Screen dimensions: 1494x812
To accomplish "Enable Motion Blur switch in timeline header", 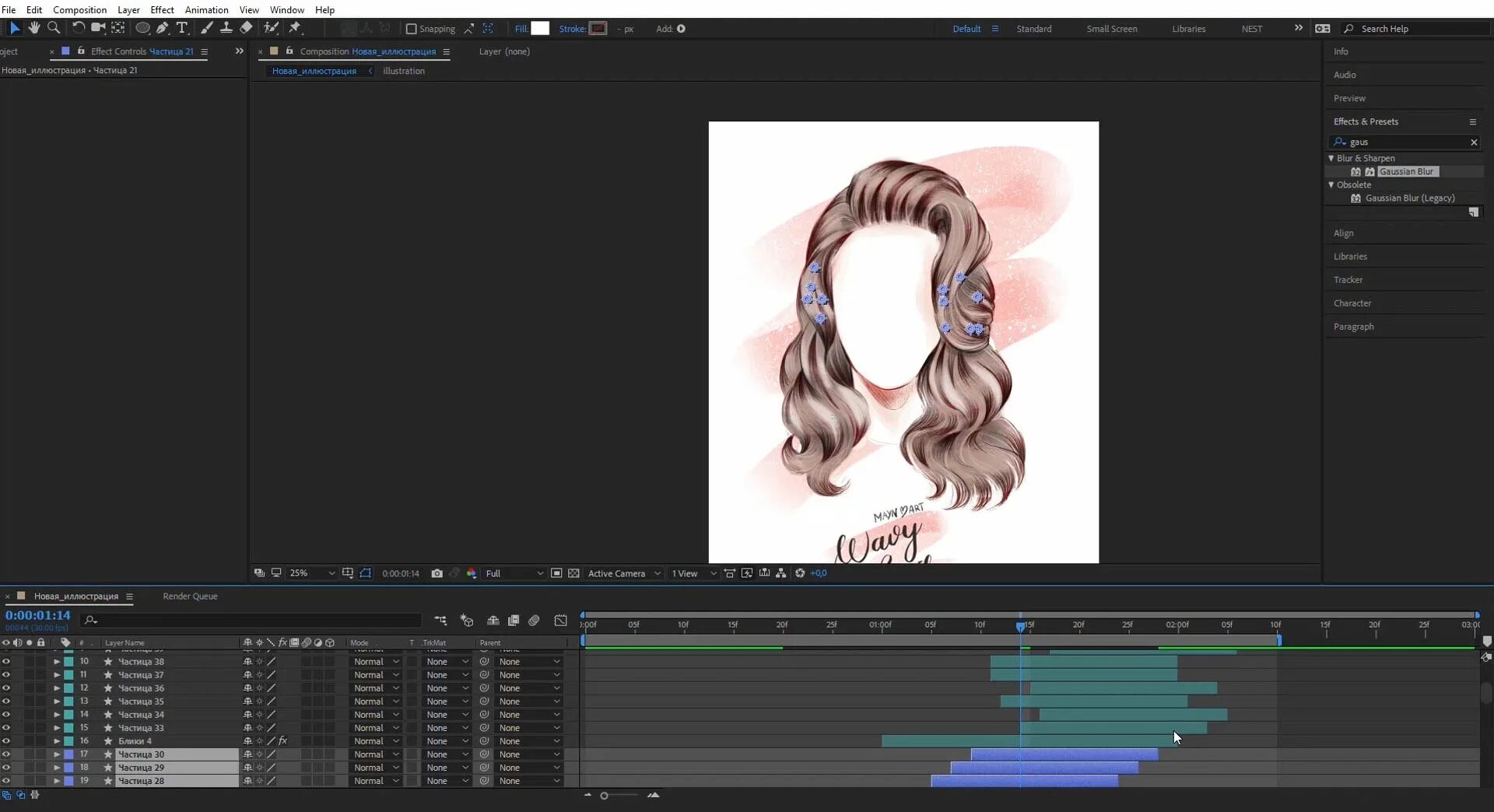I will tap(534, 620).
